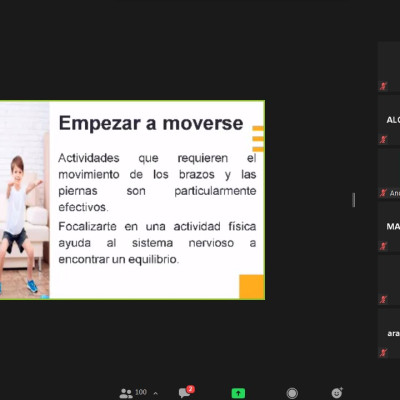Click muted microphone icon on ara tile
The width and height of the screenshot is (400, 400).
click(383, 352)
